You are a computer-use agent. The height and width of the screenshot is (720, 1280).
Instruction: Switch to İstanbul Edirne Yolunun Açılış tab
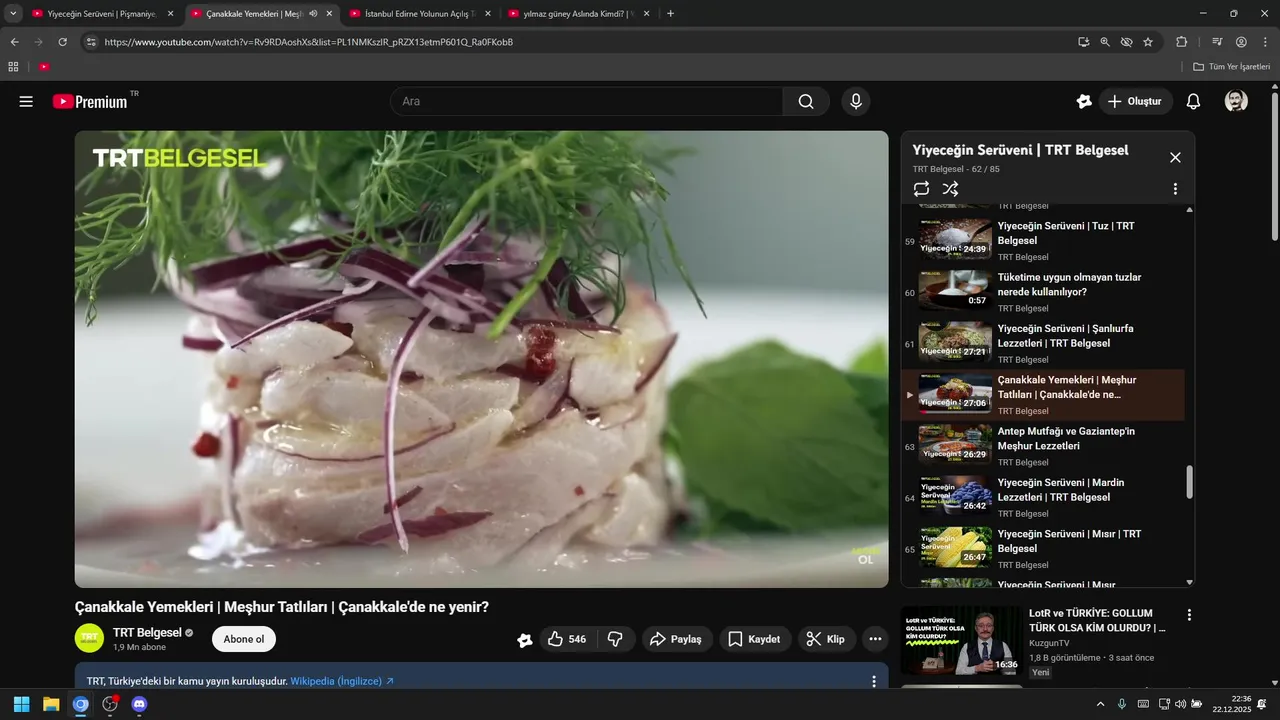coord(421,14)
